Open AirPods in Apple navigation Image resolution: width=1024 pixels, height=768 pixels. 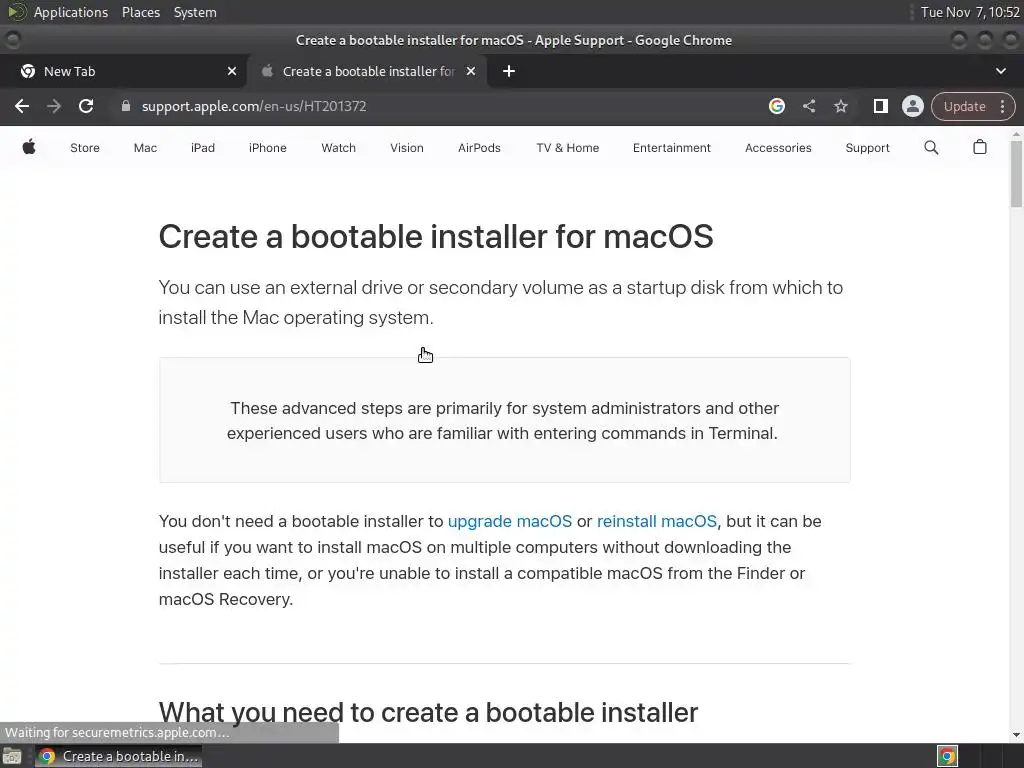(x=479, y=148)
